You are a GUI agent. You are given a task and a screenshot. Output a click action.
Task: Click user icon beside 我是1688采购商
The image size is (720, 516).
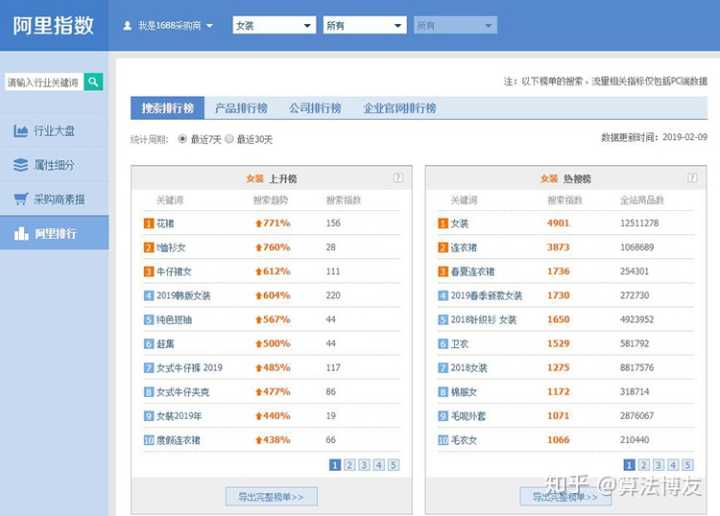[x=127, y=26]
